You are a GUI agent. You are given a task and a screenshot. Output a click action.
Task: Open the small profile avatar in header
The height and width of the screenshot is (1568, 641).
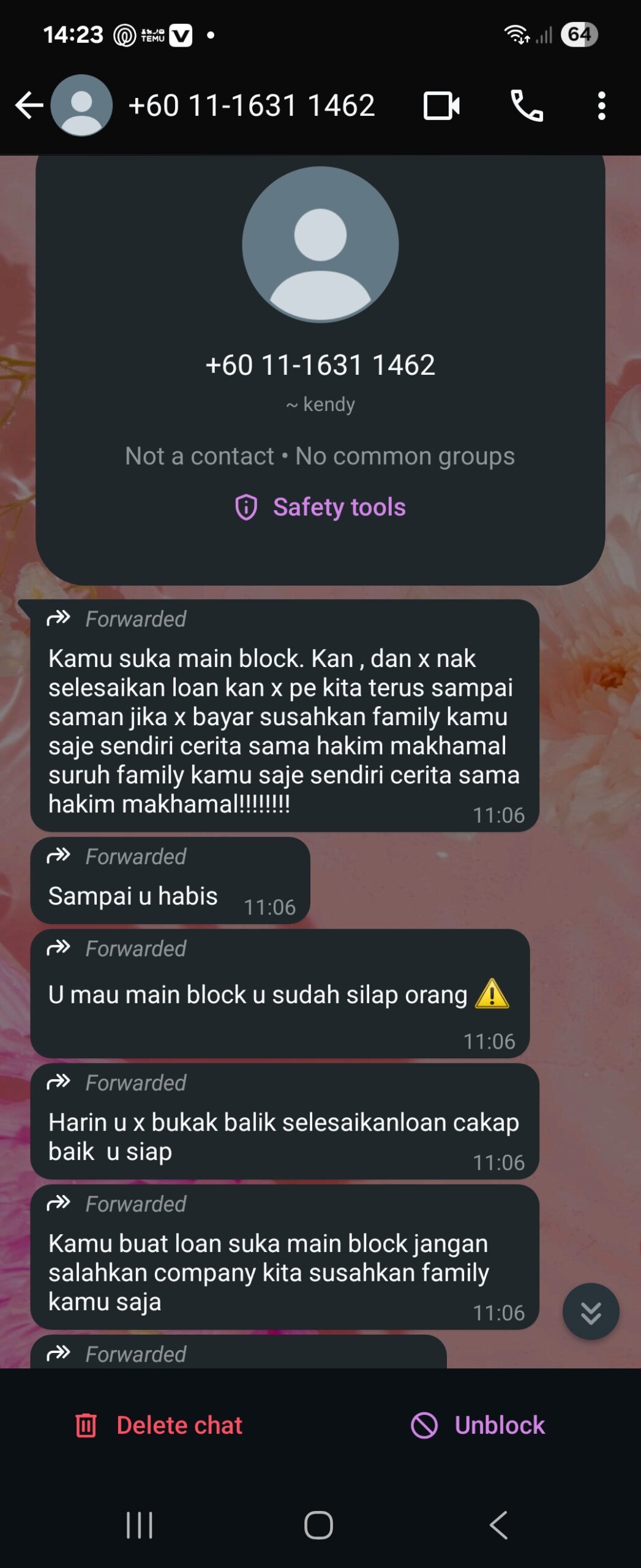(81, 105)
